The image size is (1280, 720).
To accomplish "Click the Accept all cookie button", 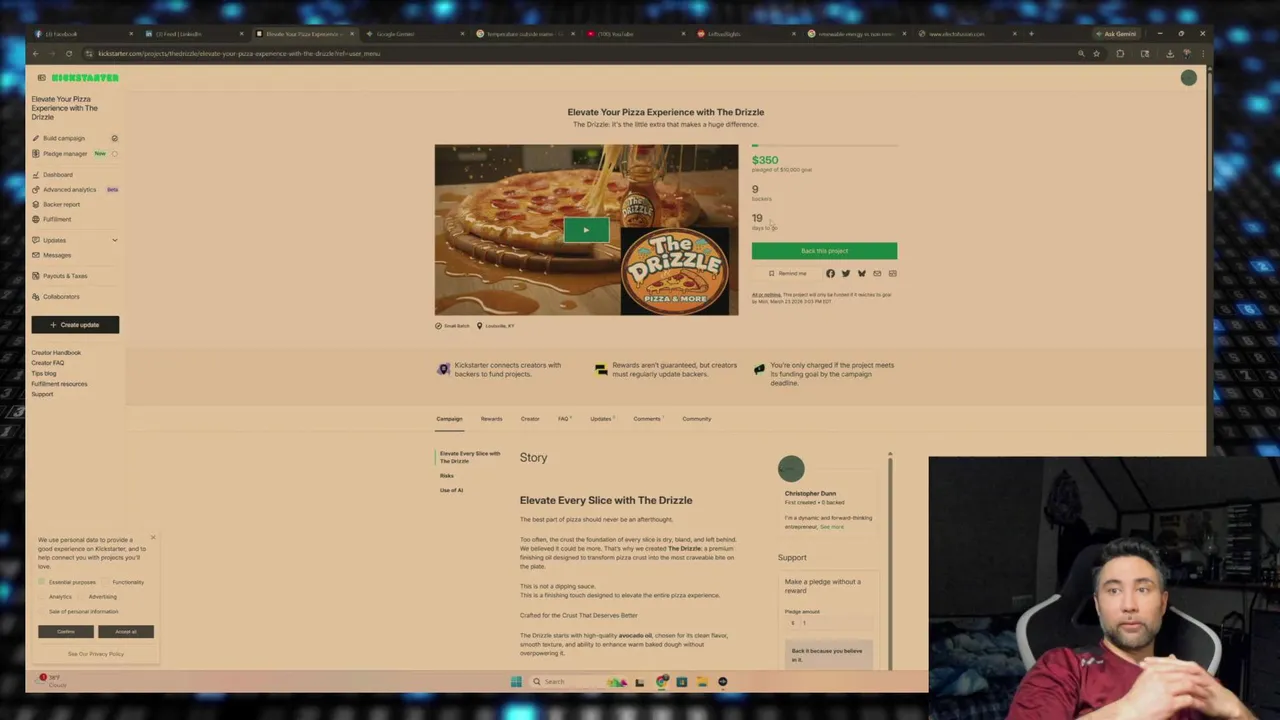I will (x=126, y=632).
